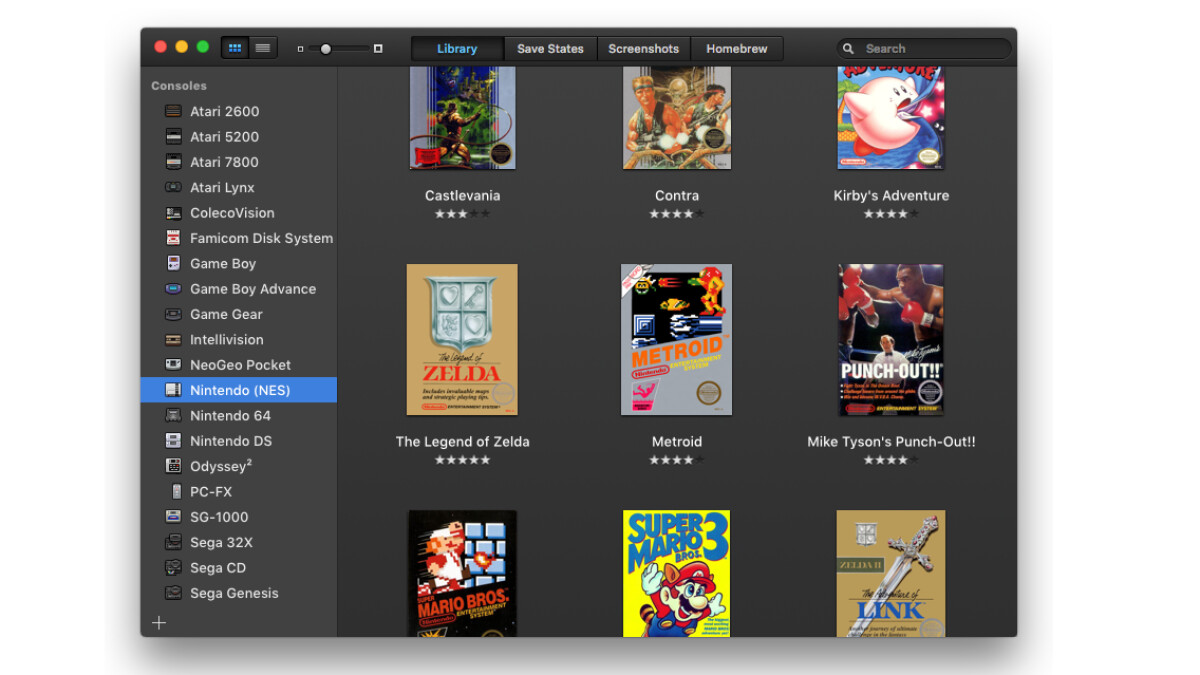Click the Game Boy handheld icon
Viewport: 1200px width, 675px height.
pos(174,263)
